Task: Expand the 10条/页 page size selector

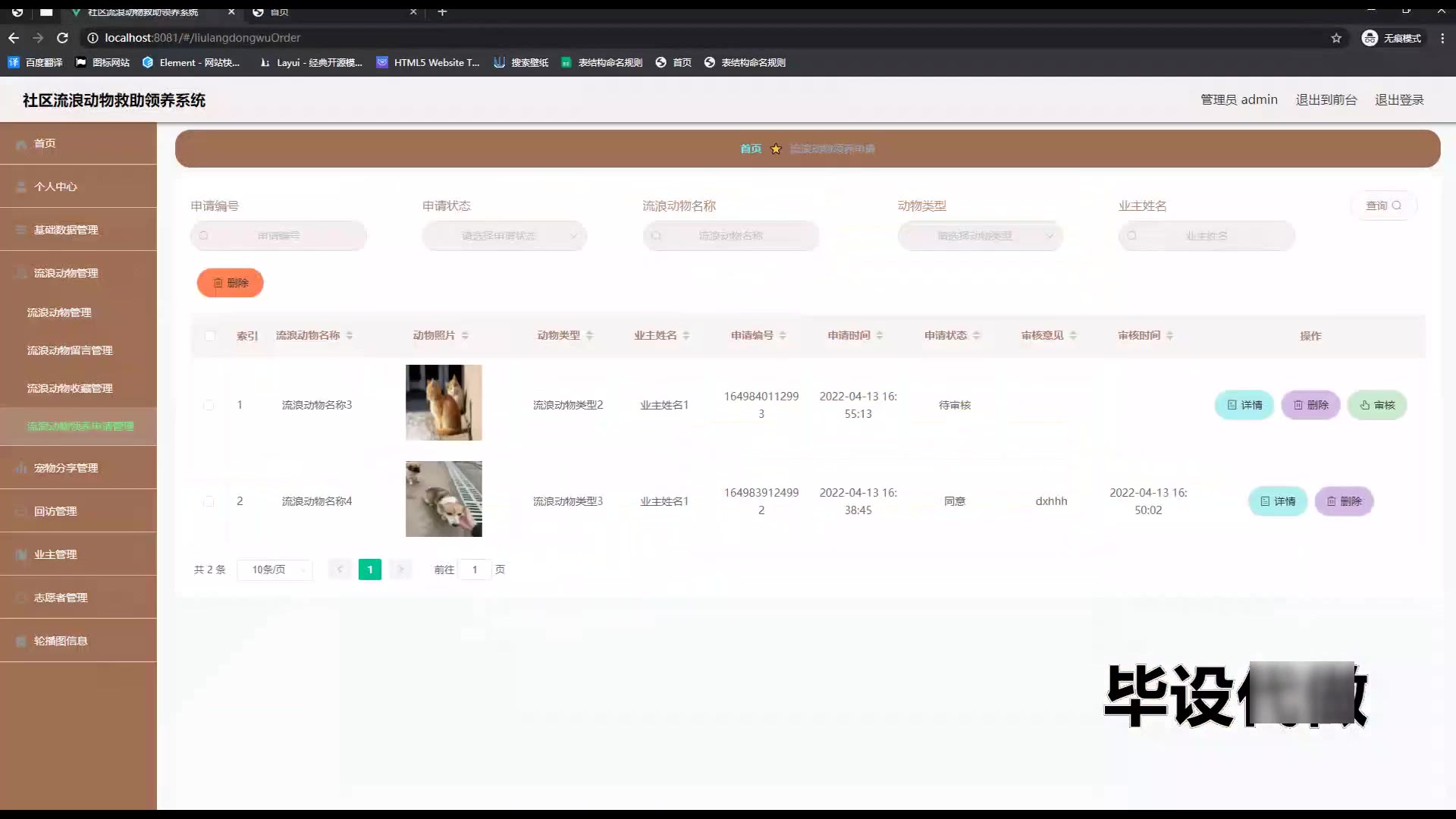Action: [x=275, y=570]
